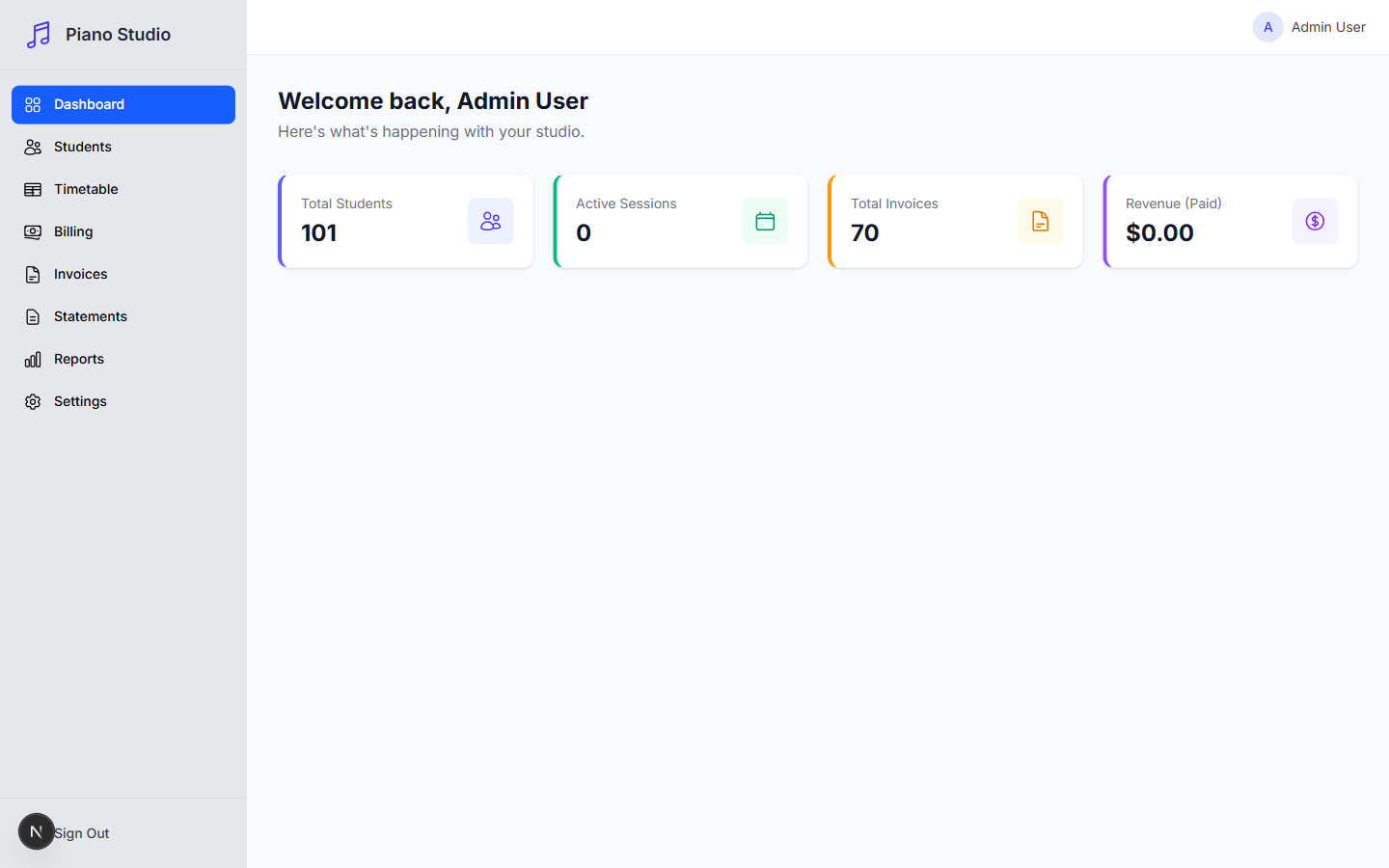1389x868 pixels.
Task: Click the Revenue (Paid) card label
Action: pos(1174,203)
